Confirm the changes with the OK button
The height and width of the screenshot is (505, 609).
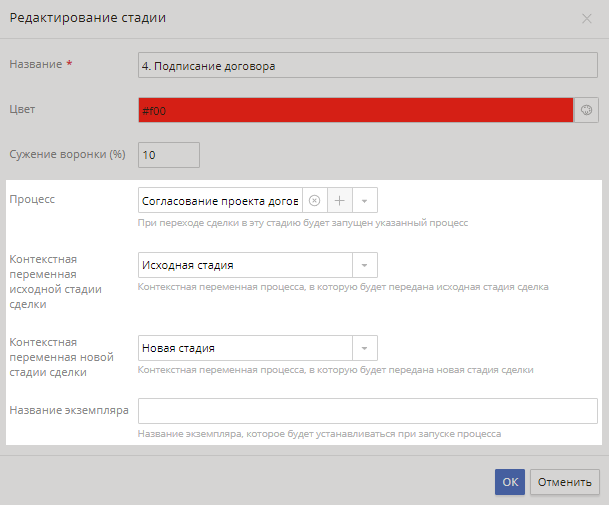click(510, 482)
